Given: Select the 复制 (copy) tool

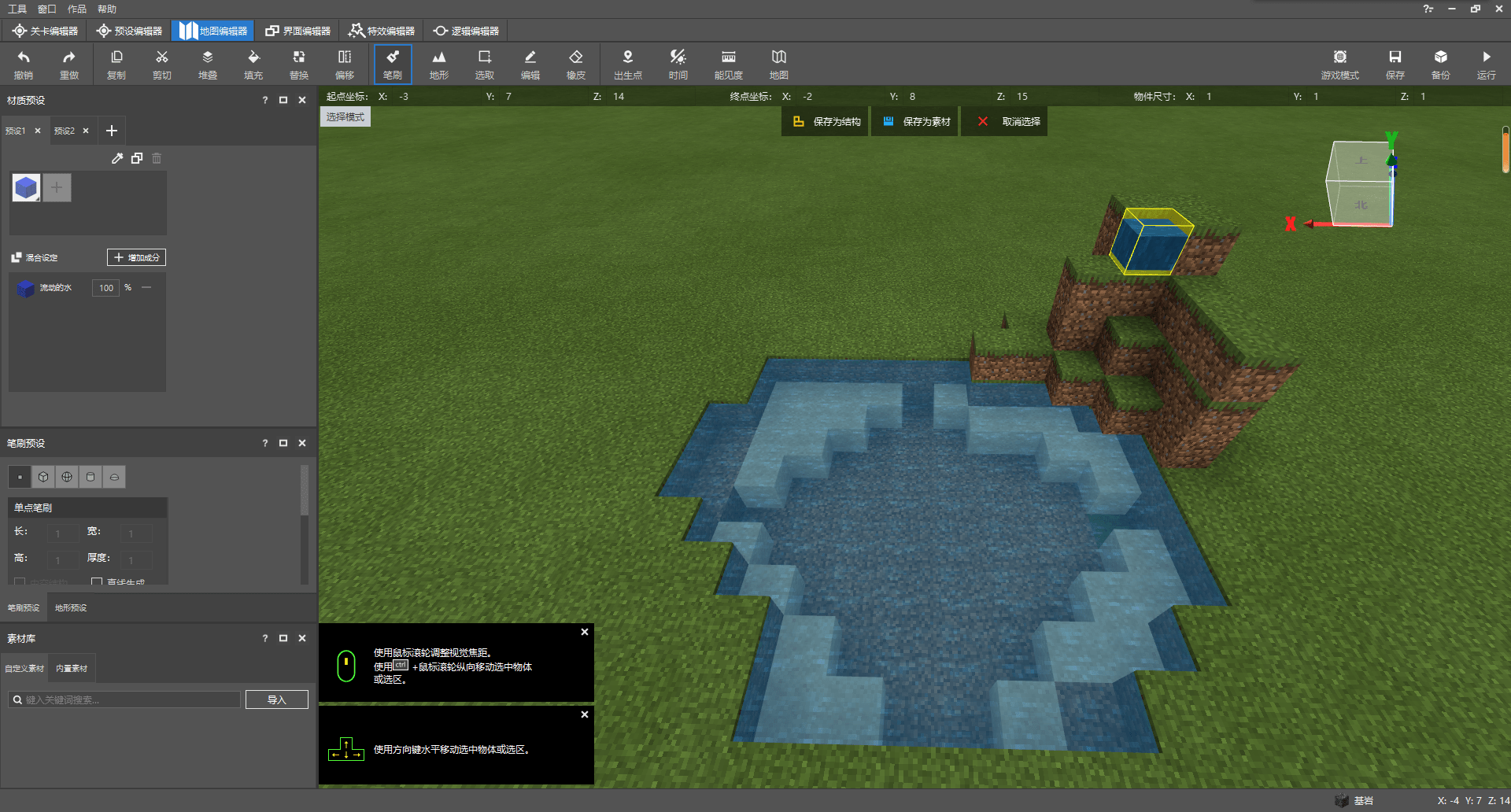Looking at the screenshot, I should 116,65.
